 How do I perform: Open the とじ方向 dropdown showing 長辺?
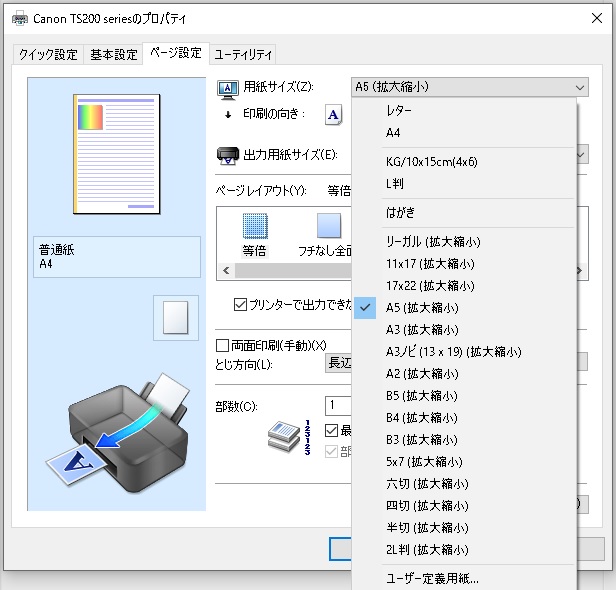tap(339, 363)
